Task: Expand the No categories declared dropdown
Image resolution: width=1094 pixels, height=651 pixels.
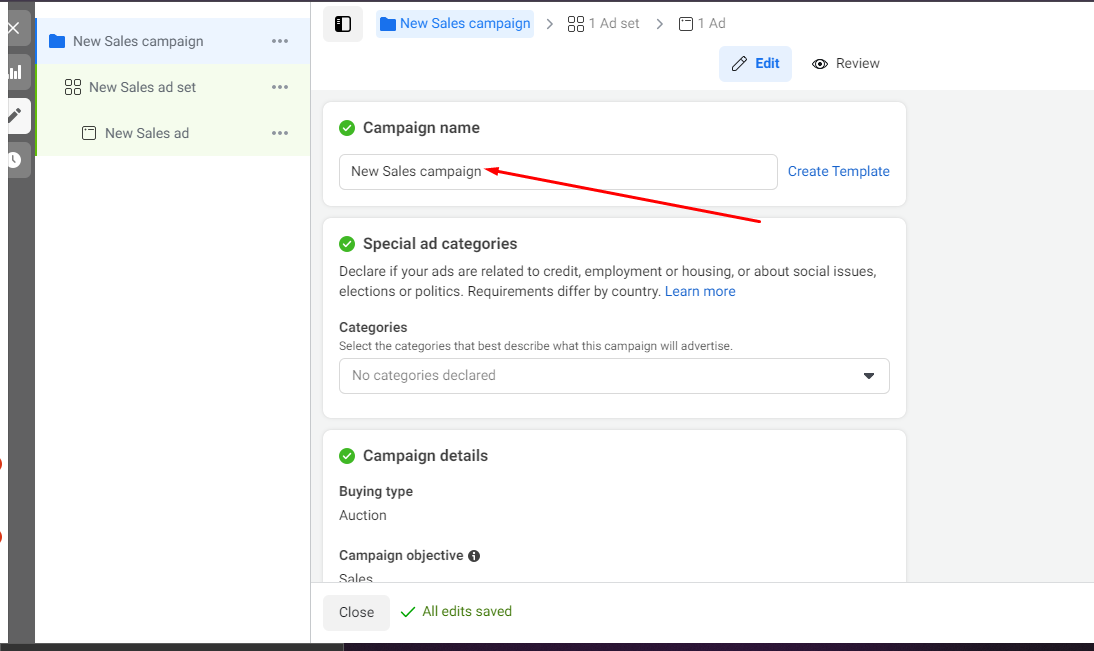Action: 614,376
